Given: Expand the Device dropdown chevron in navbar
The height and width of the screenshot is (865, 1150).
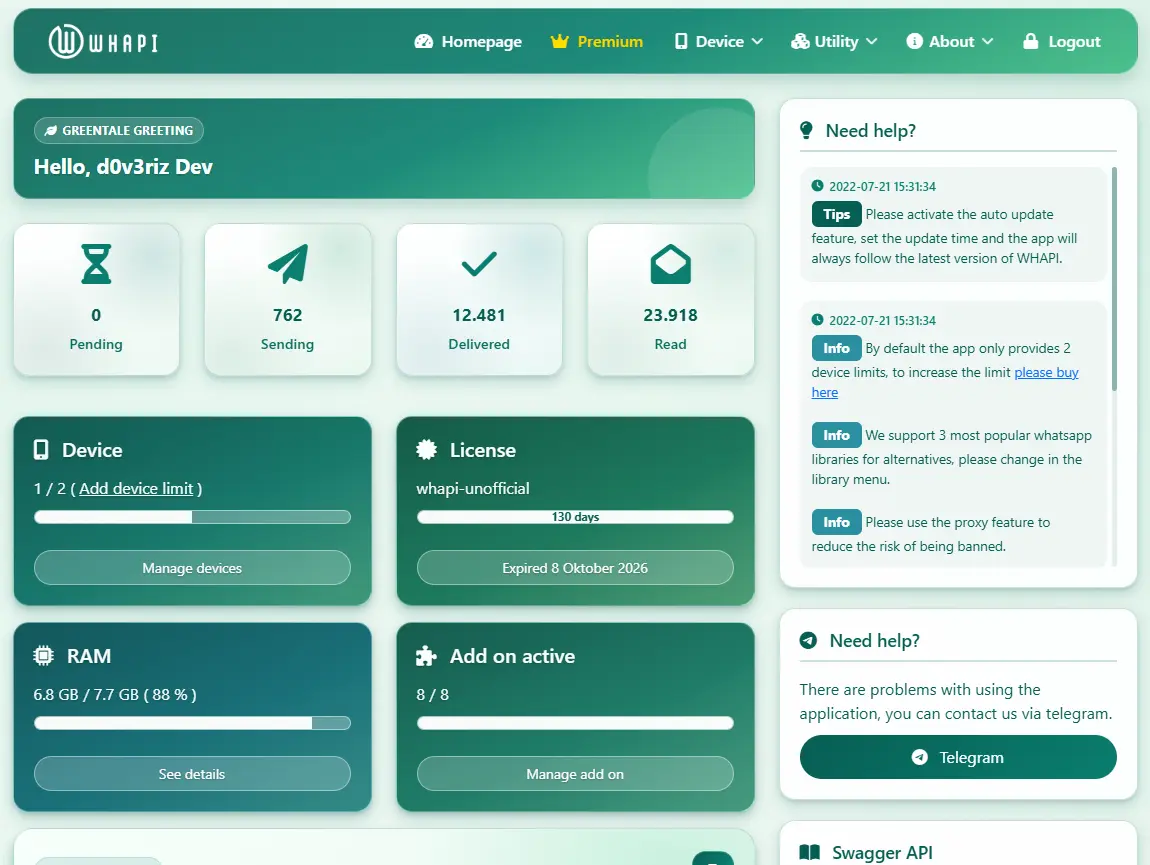Looking at the screenshot, I should coord(757,42).
